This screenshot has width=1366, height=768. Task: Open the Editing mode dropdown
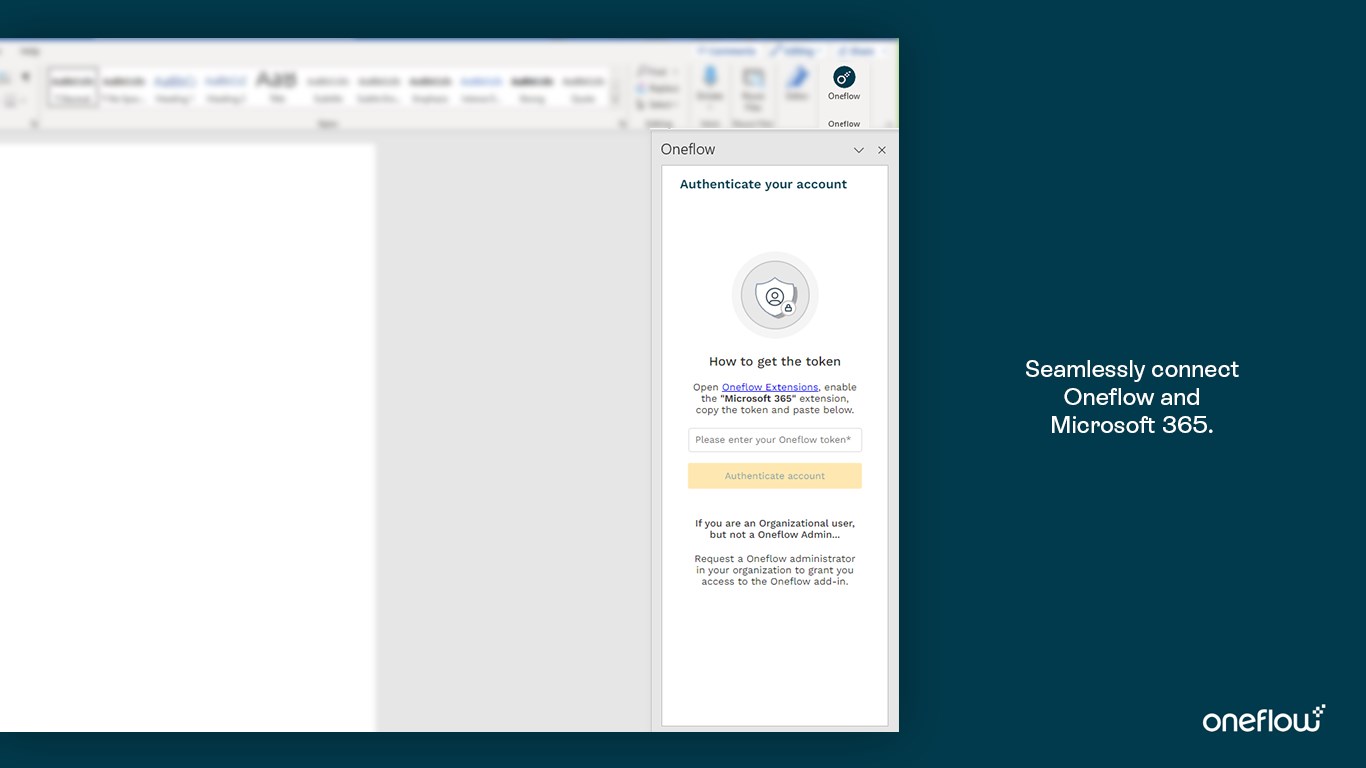coord(795,51)
